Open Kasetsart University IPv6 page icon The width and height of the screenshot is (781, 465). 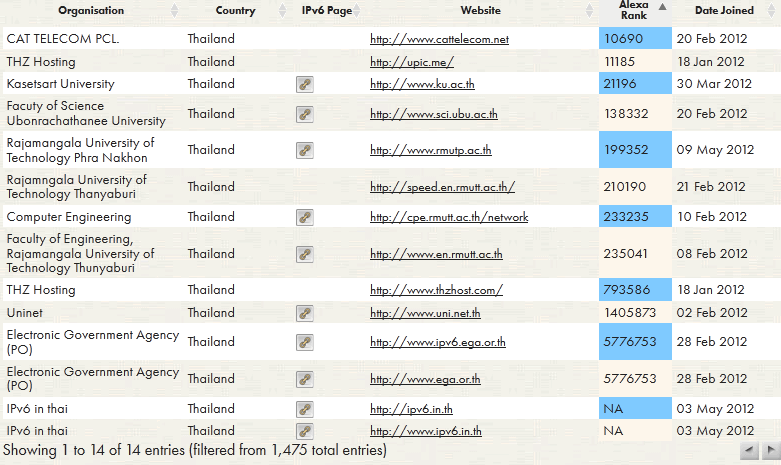click(x=305, y=84)
